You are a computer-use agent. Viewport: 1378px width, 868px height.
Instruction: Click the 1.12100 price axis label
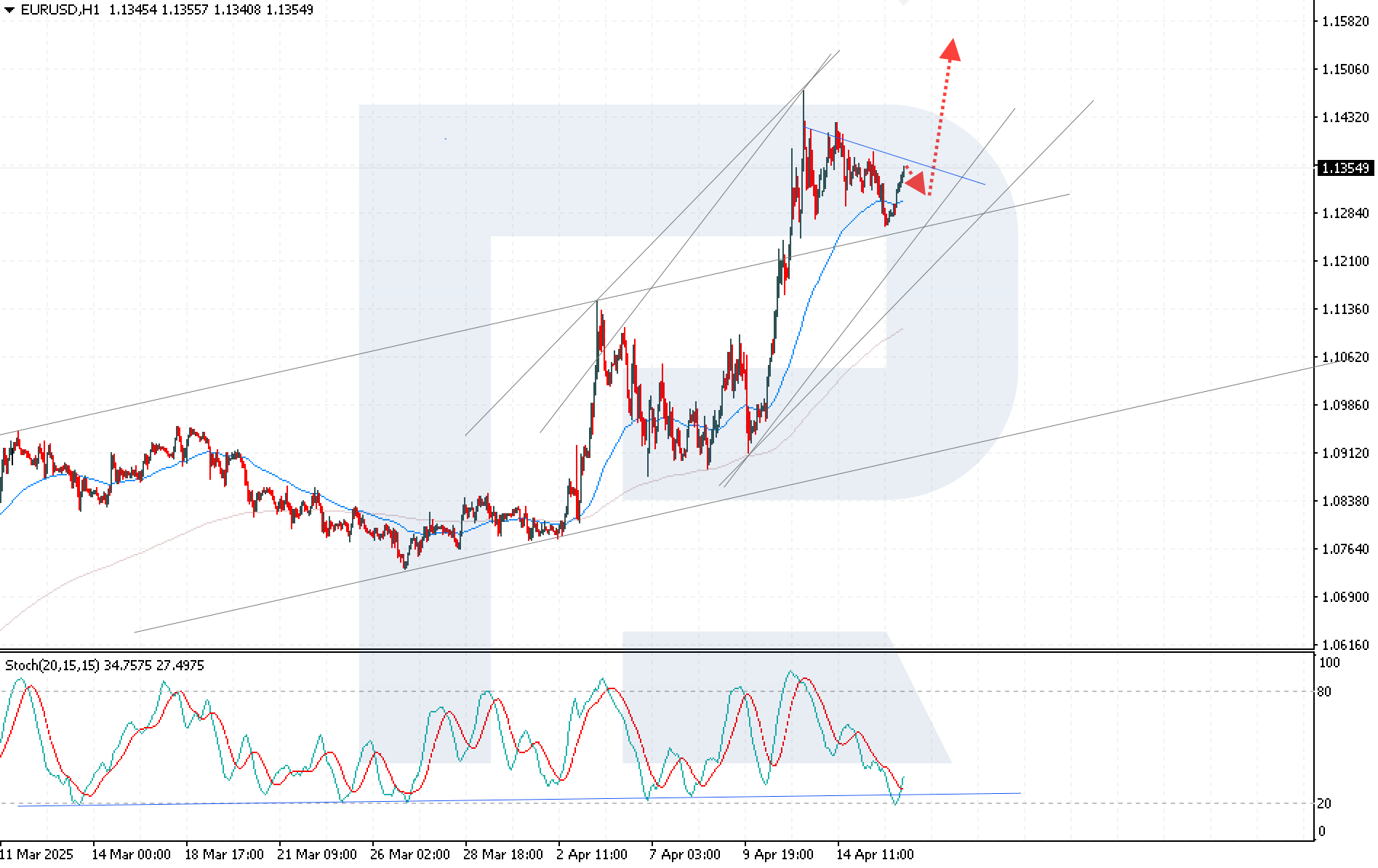1345,261
